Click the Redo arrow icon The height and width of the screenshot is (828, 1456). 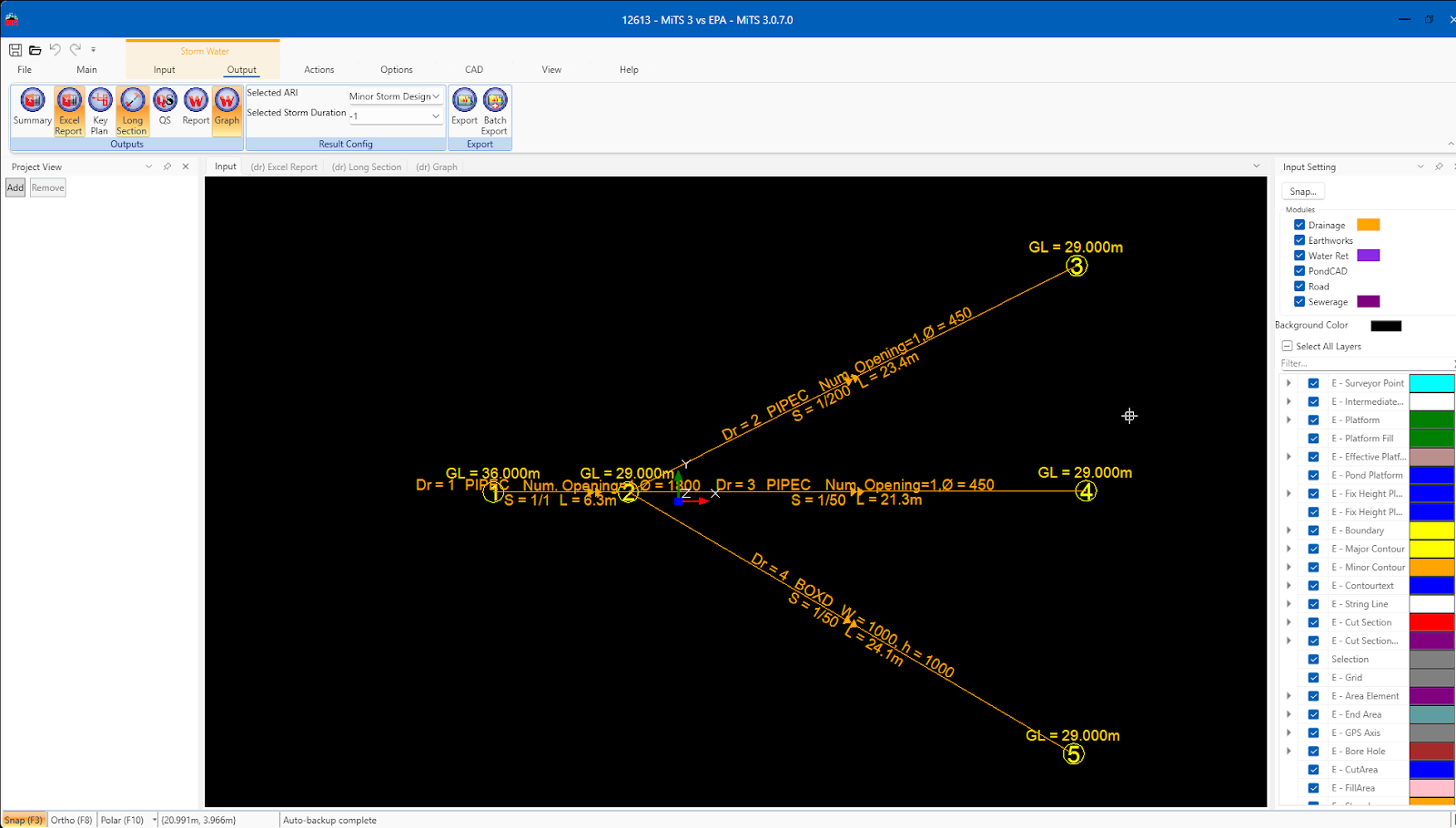75,50
